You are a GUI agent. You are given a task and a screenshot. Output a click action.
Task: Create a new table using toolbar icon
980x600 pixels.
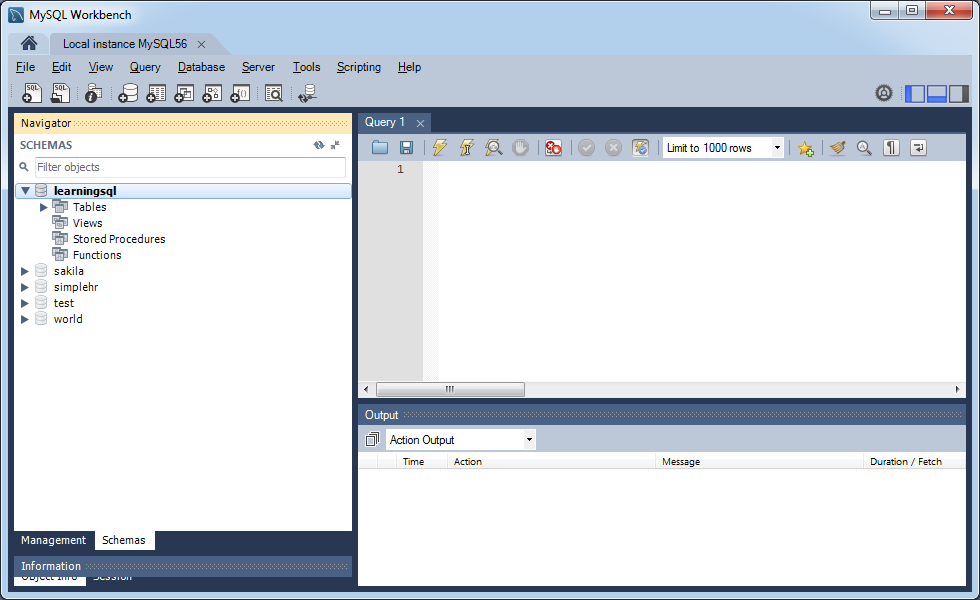point(156,93)
